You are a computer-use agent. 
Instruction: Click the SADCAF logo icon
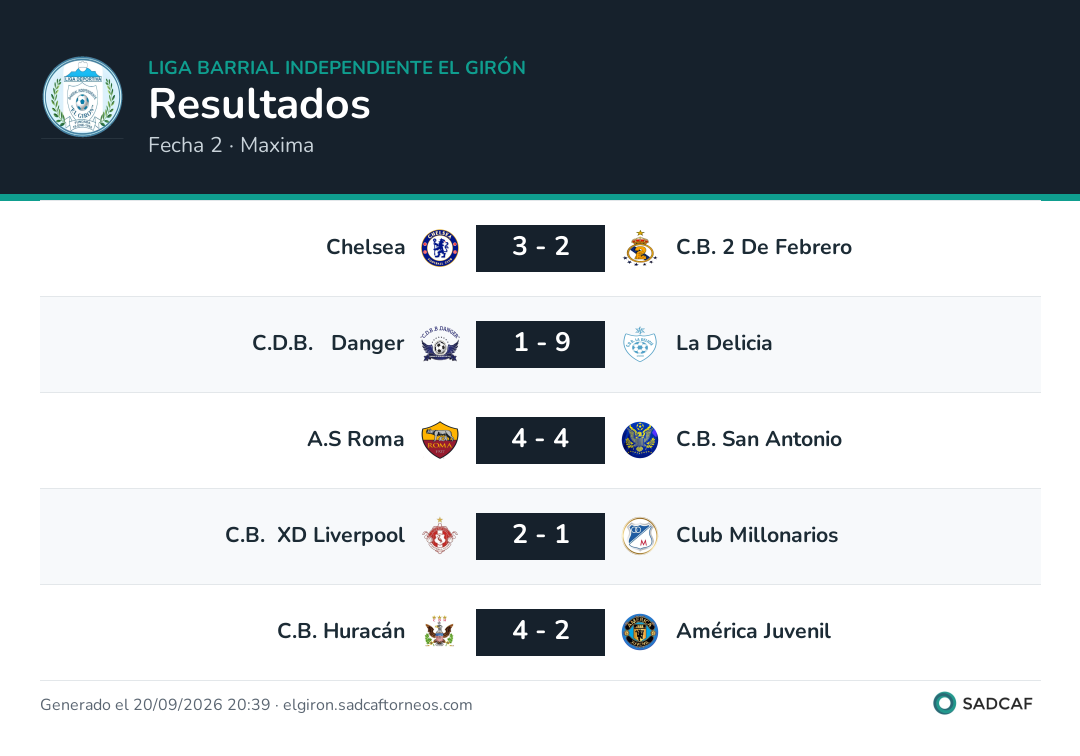[944, 703]
